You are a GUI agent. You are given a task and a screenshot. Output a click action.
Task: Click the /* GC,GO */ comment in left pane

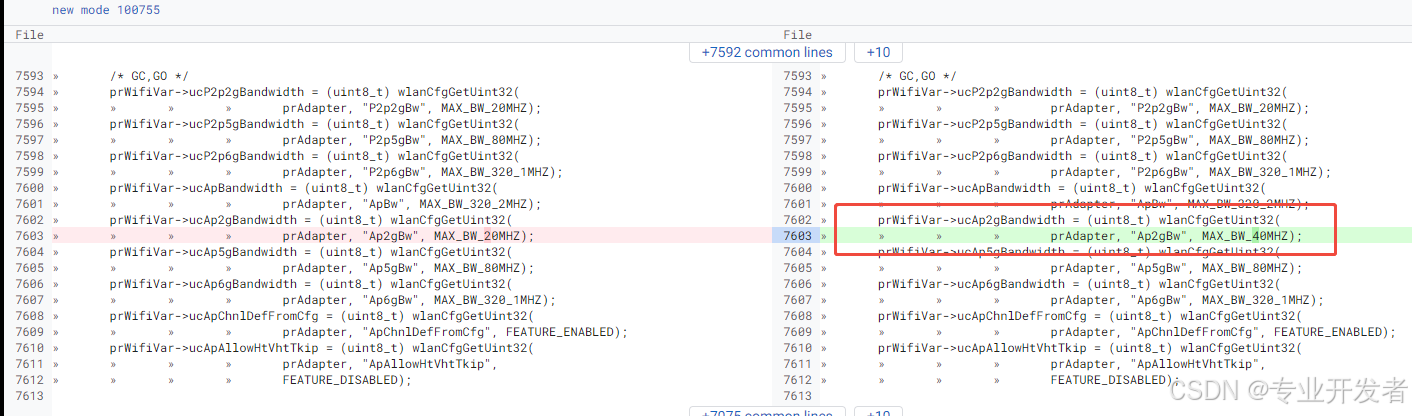(x=149, y=76)
